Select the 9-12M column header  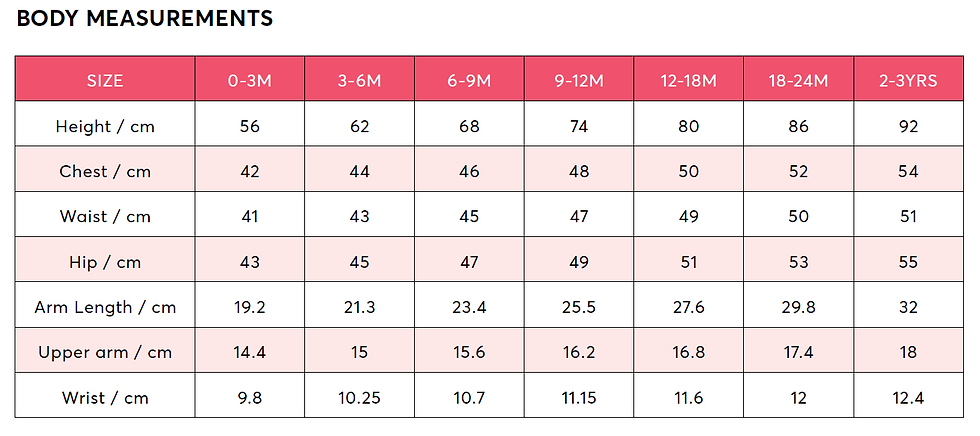579,79
